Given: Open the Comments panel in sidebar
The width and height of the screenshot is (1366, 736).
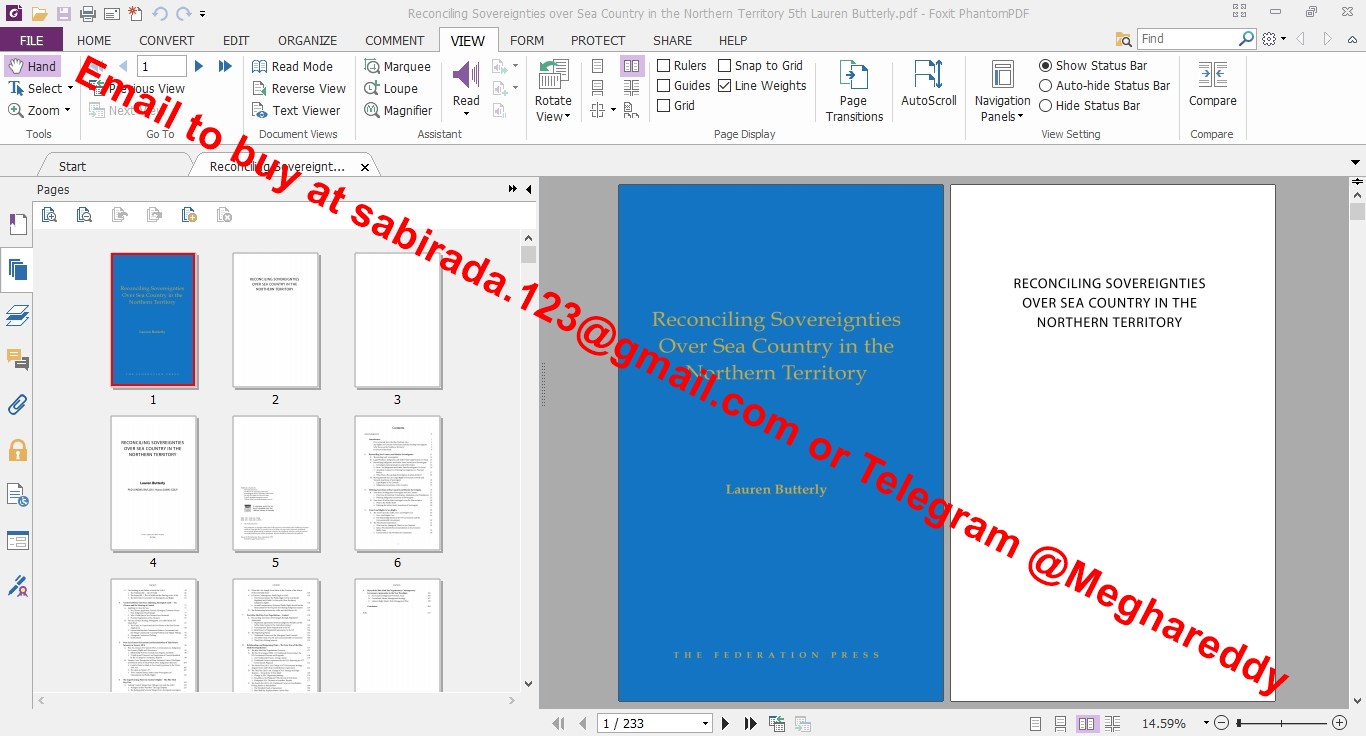Looking at the screenshot, I should [17, 359].
